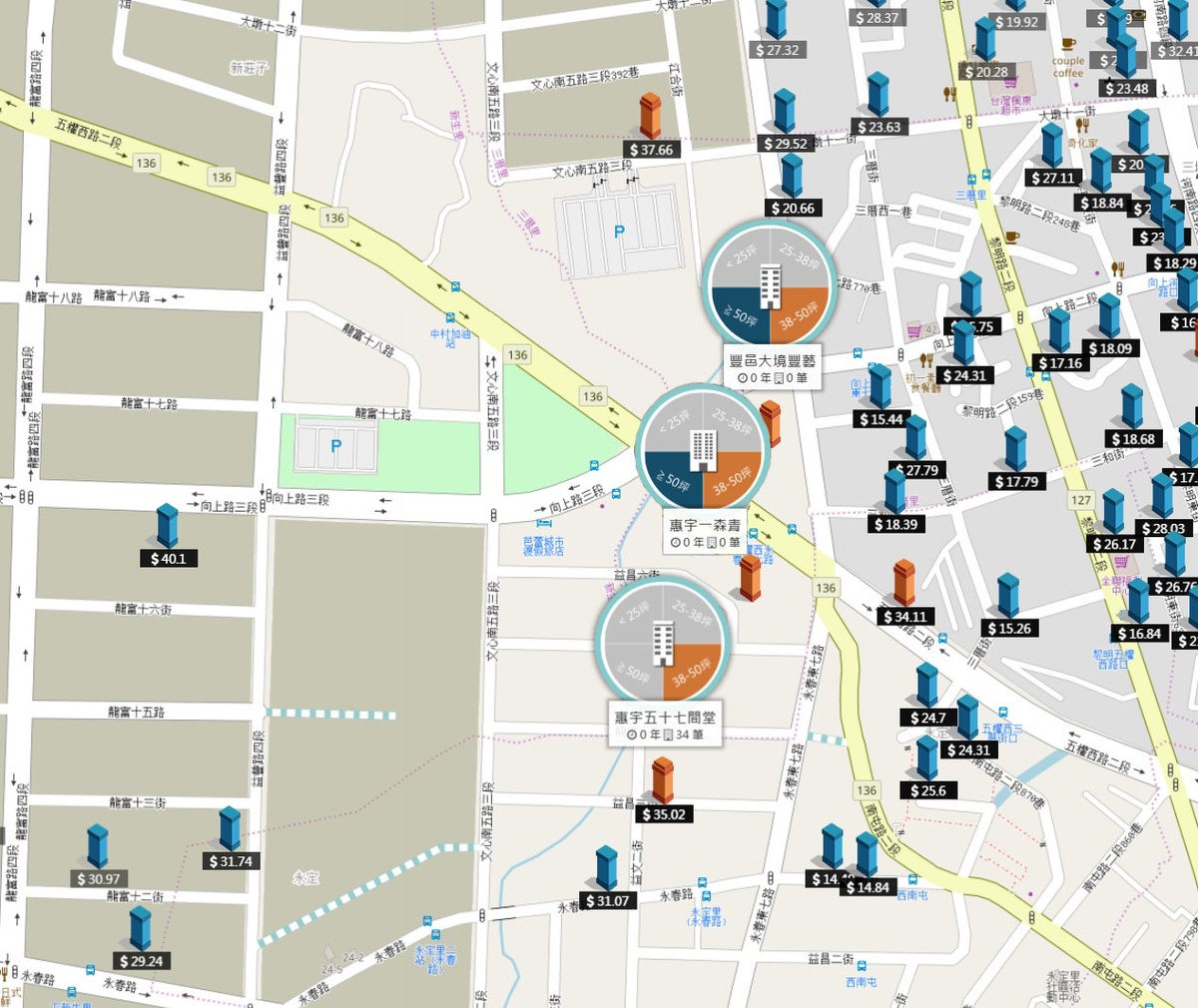Open the 豐邑大境豐藝 project label
Image resolution: width=1198 pixels, height=1008 pixels.
[x=773, y=368]
